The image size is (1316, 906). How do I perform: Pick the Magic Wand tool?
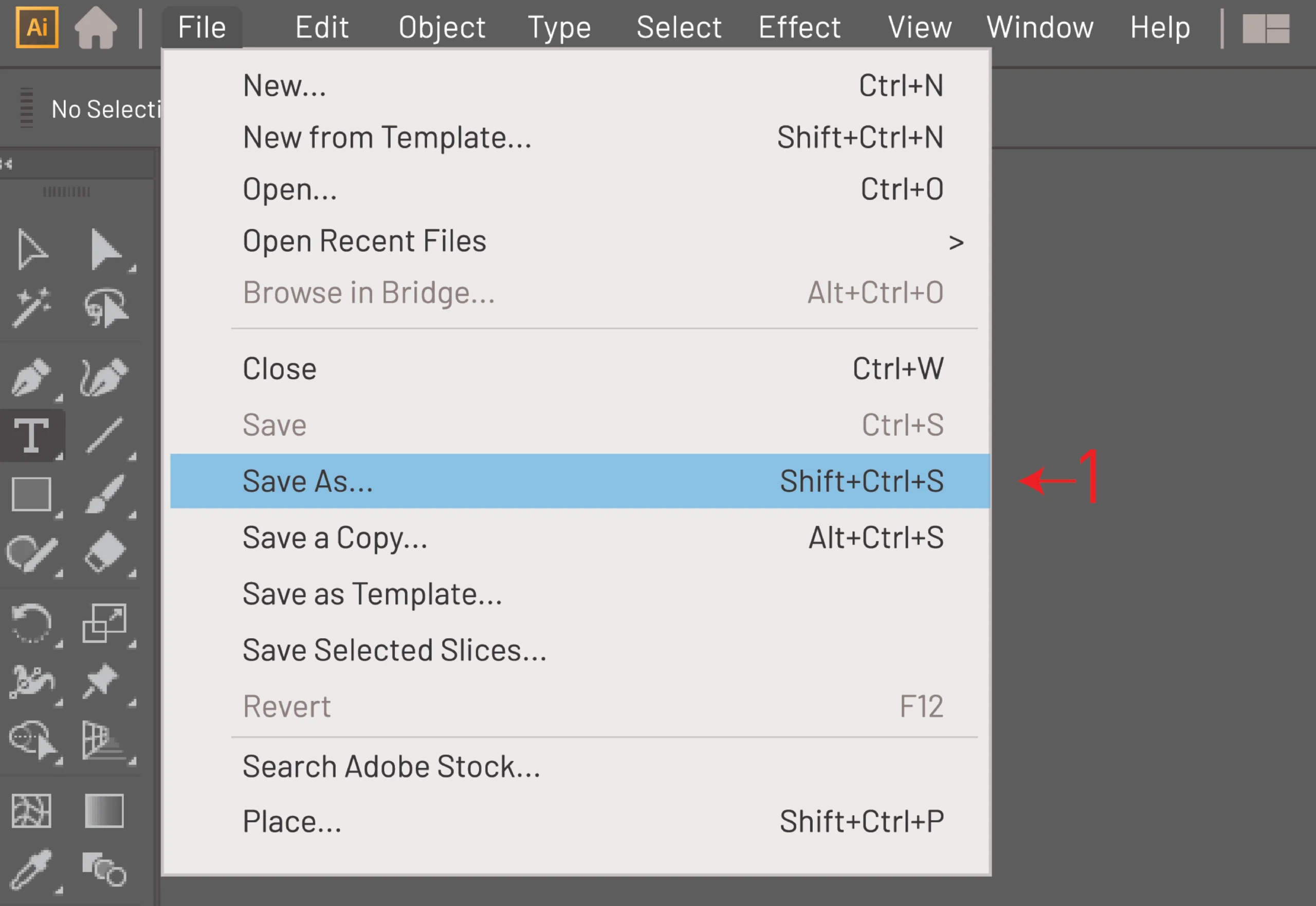click(32, 308)
